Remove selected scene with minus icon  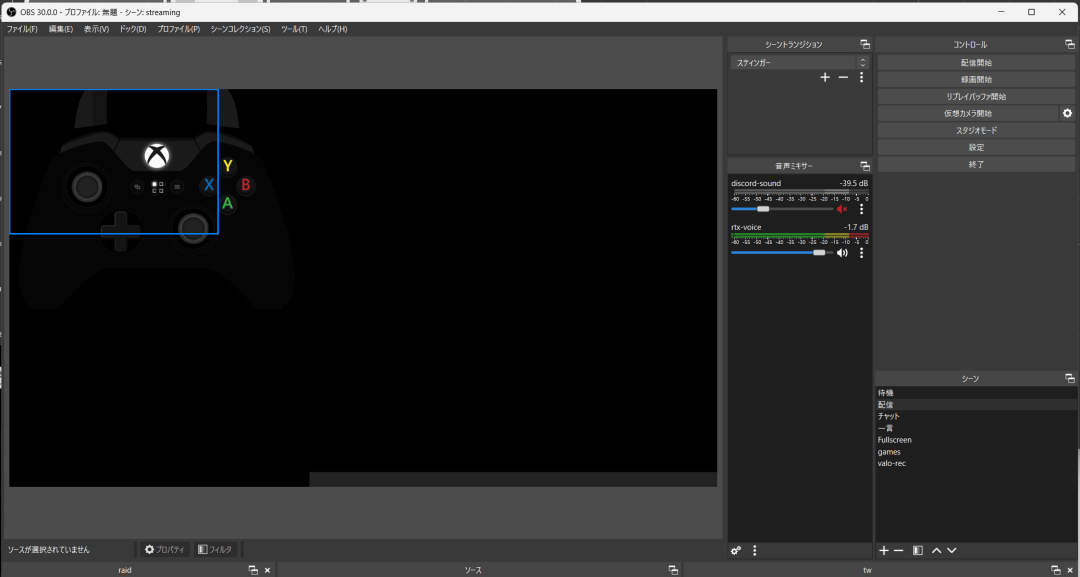tap(898, 550)
